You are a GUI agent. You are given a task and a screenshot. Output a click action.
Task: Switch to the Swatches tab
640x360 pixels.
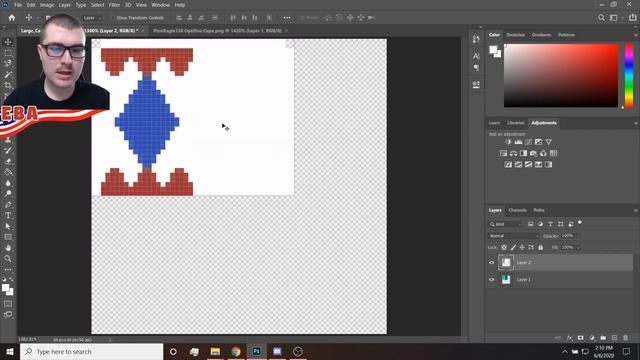pos(516,35)
